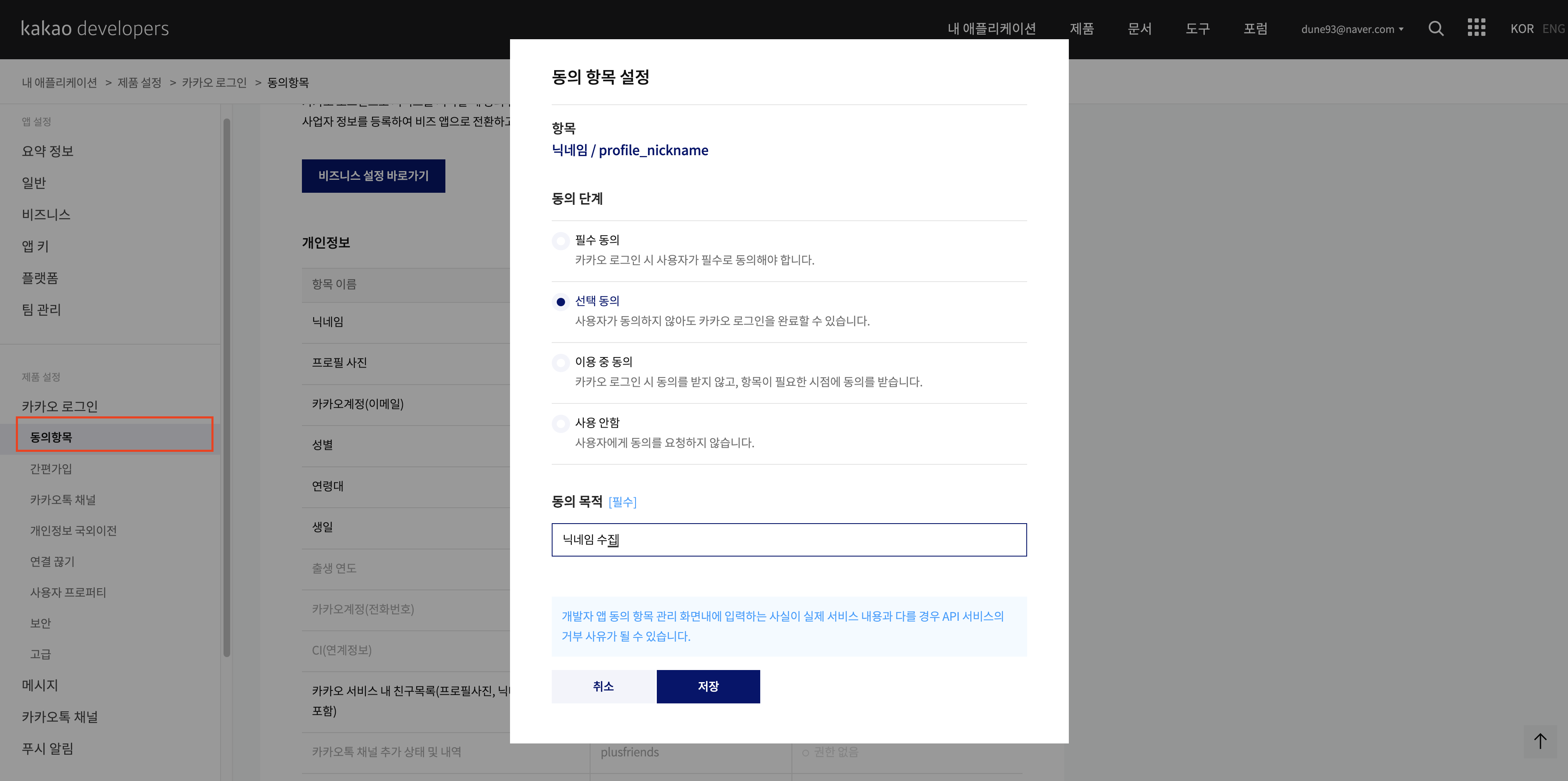Viewport: 1568px width, 781px height.
Task: Click the 닉네임 / profile_nickname item text
Action: (x=630, y=150)
